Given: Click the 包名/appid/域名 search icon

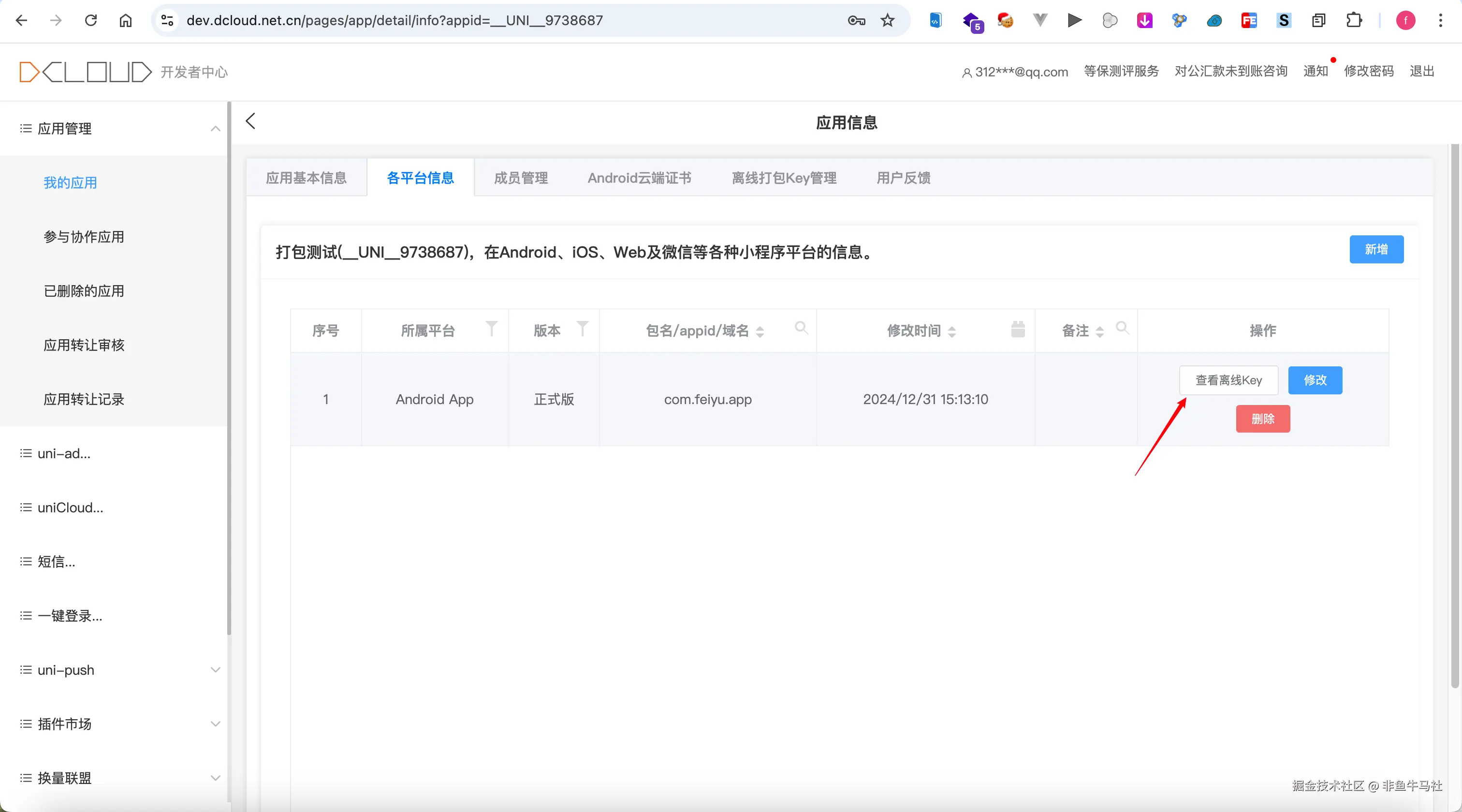Looking at the screenshot, I should (x=801, y=327).
